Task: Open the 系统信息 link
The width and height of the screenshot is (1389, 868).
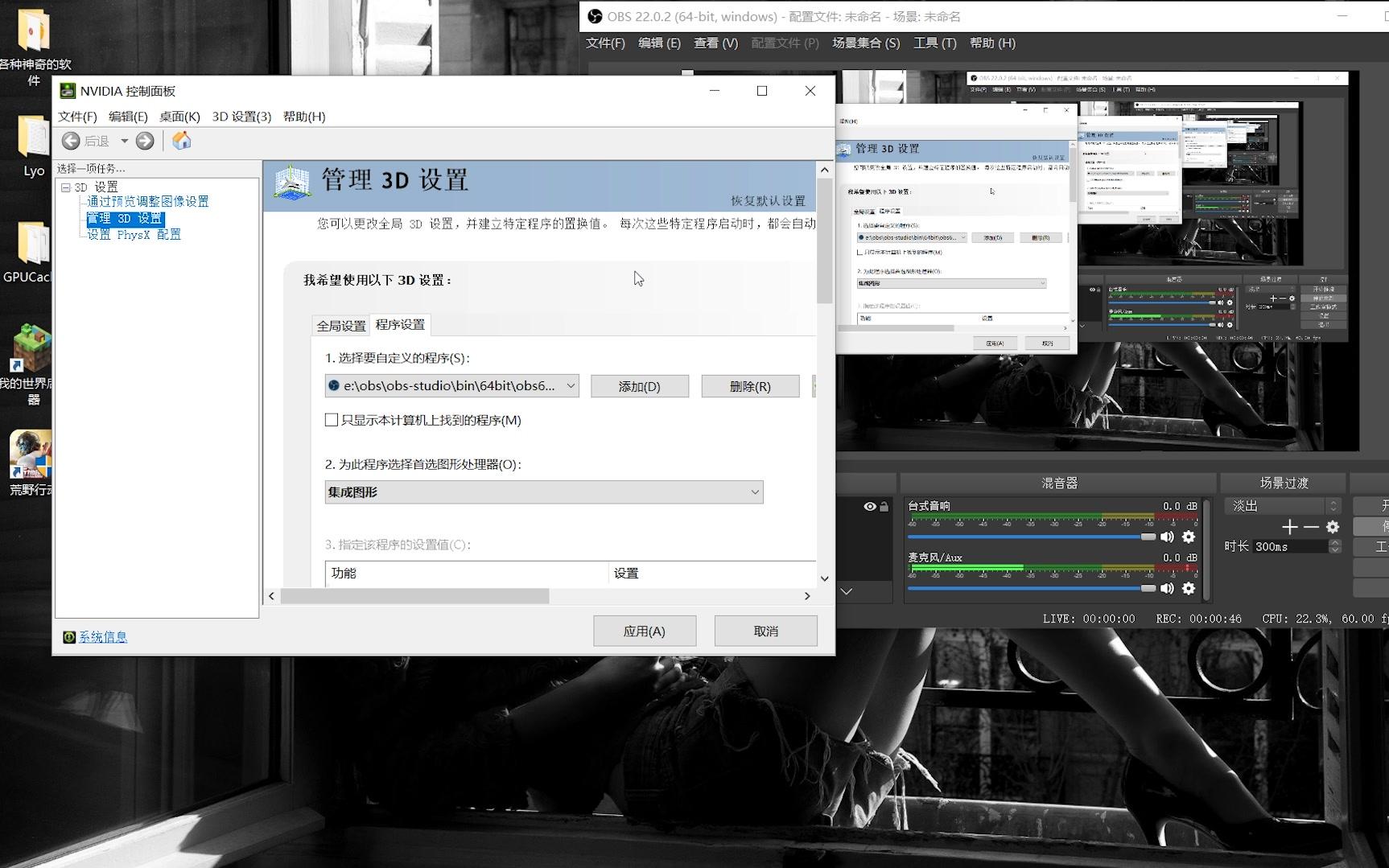Action: click(103, 637)
